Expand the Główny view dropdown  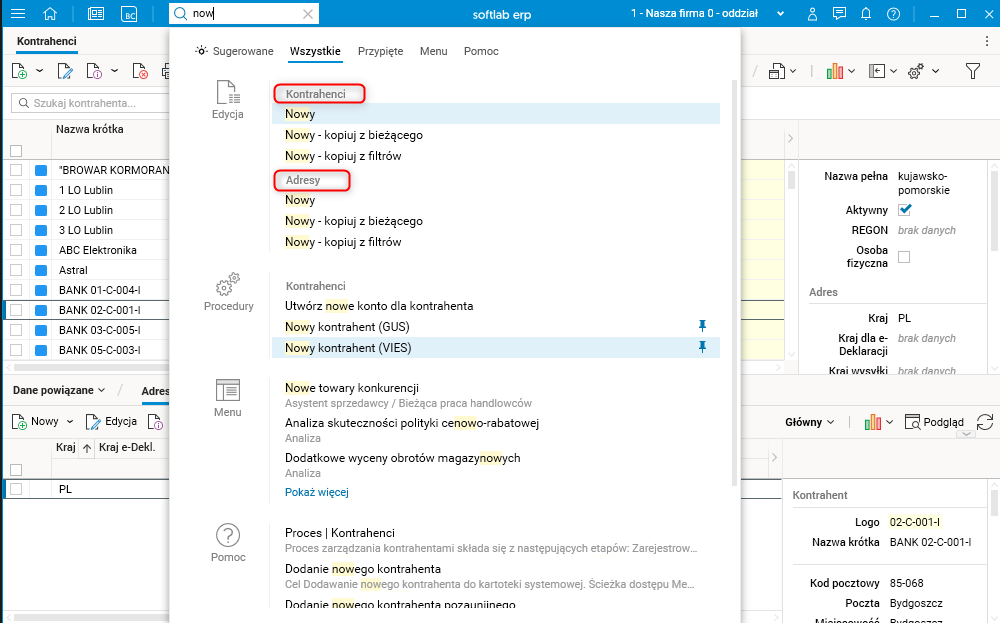[x=830, y=421]
